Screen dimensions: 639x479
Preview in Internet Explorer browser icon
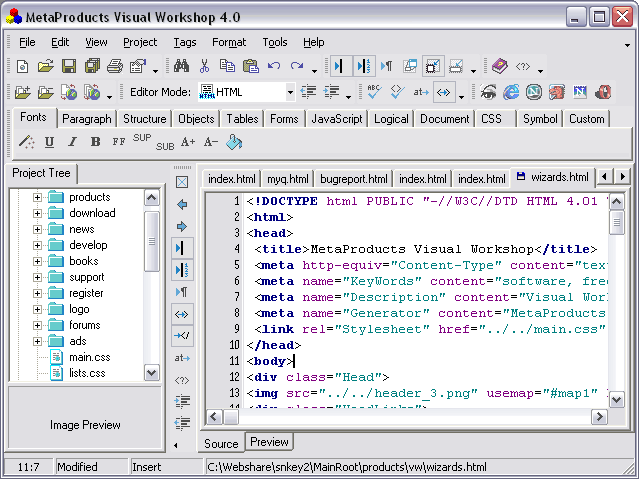511,93
